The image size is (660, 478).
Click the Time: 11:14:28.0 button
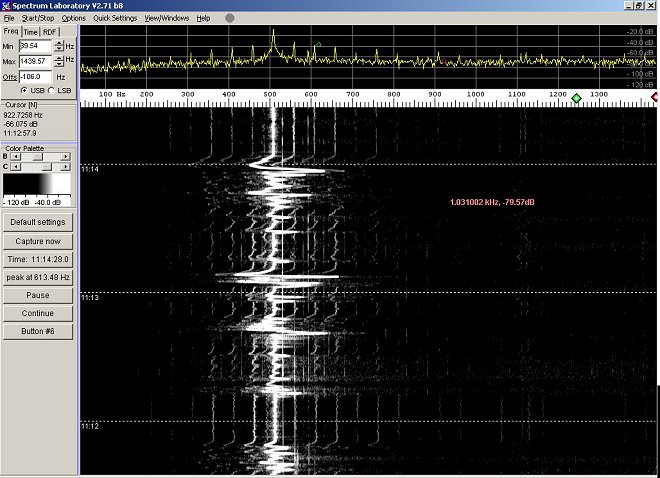point(38,259)
